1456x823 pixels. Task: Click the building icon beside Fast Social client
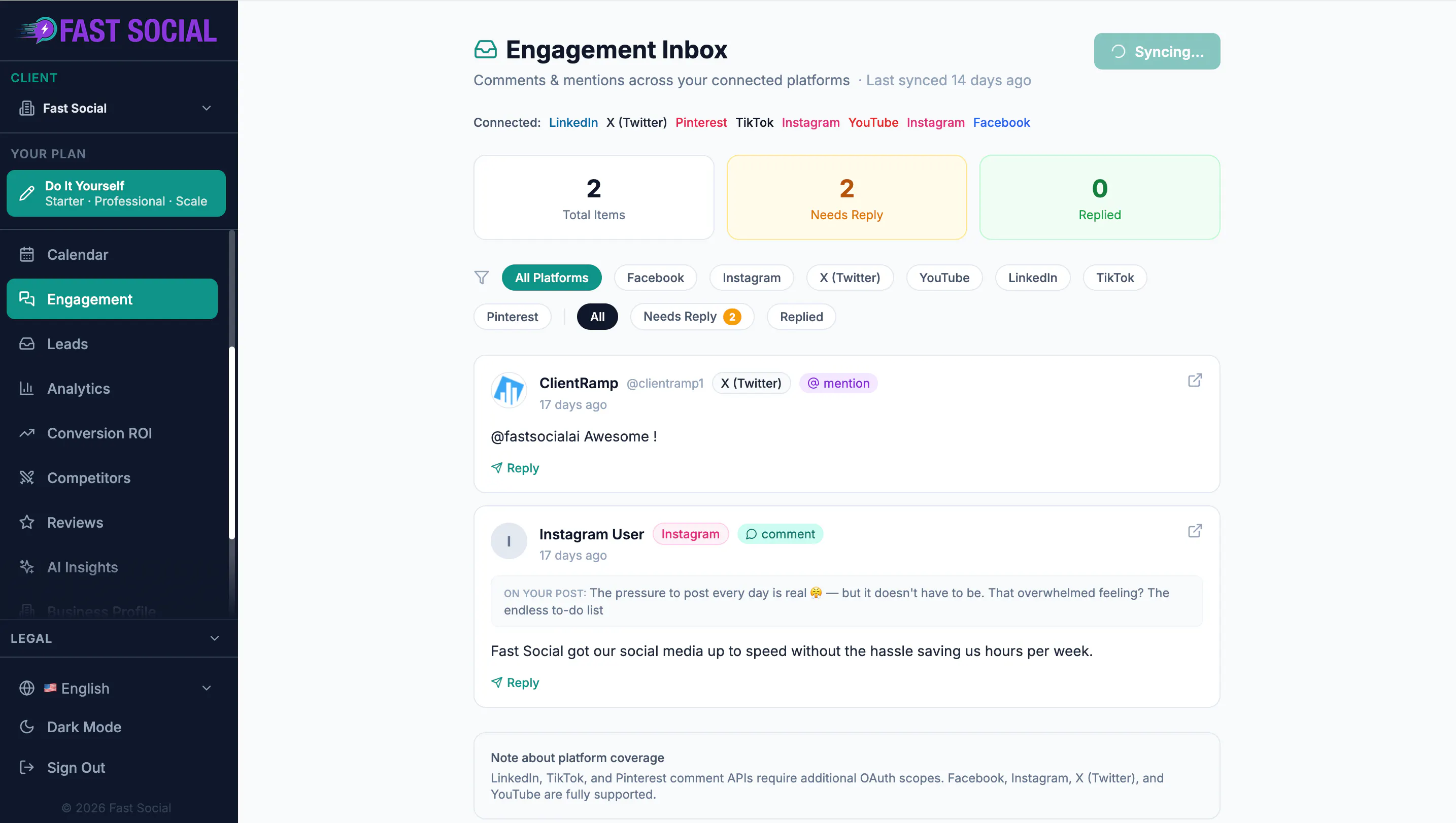tap(26, 108)
